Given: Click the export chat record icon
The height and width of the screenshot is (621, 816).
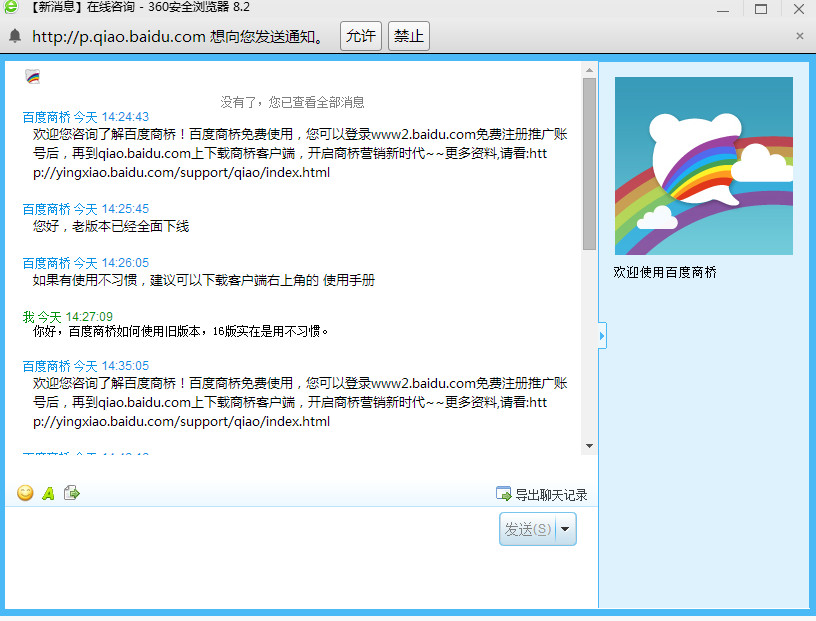Looking at the screenshot, I should tap(503, 493).
